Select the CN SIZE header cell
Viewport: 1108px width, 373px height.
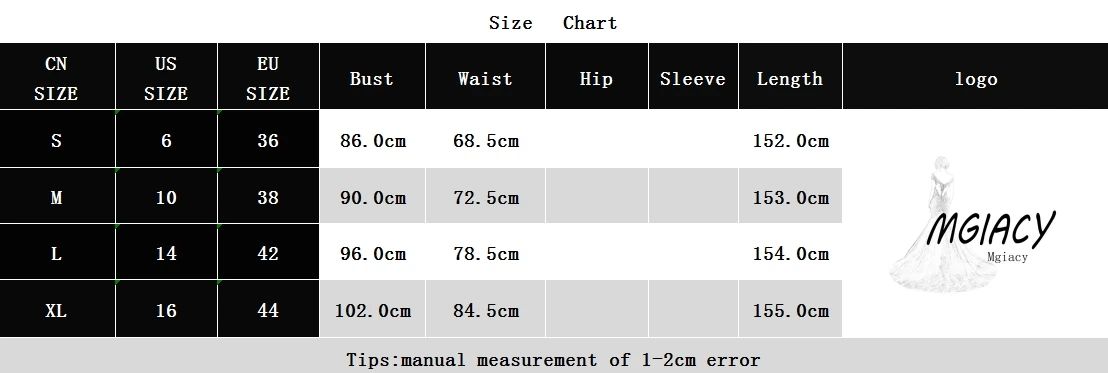(x=57, y=76)
